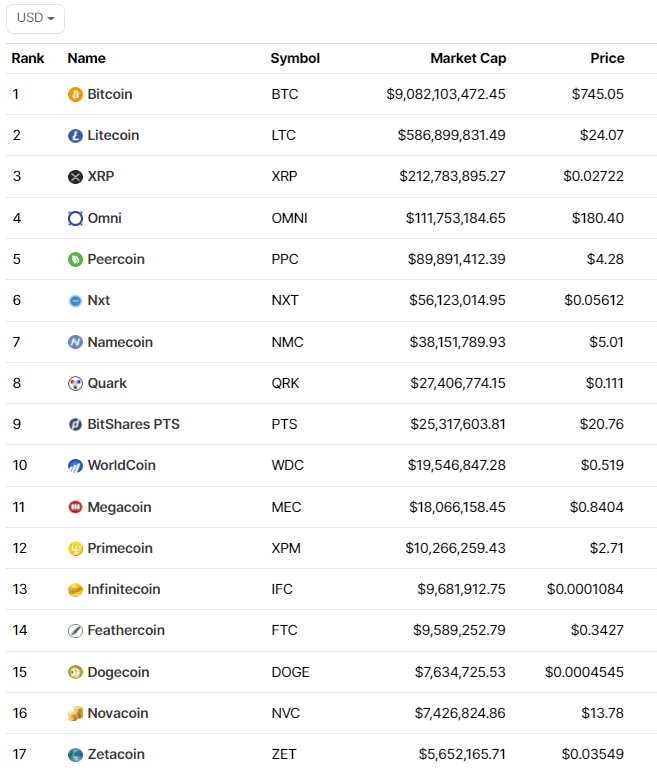Click the Novacoin gold coins icon

click(75, 714)
